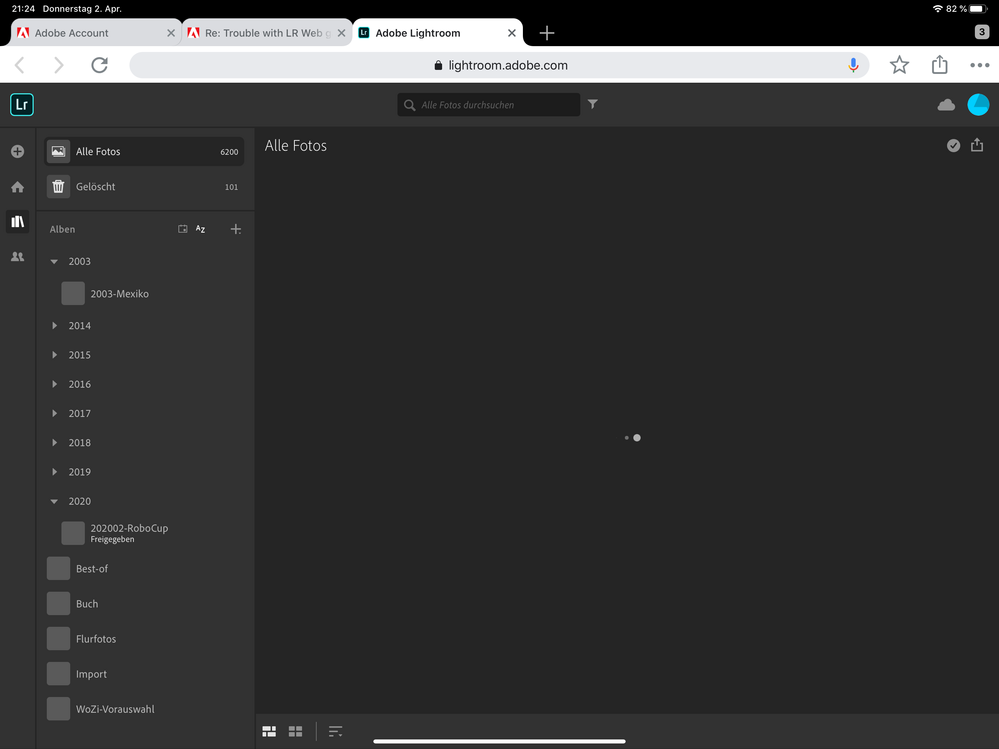The width and height of the screenshot is (999, 749).
Task: Bookmark page with the star icon
Action: pos(899,65)
